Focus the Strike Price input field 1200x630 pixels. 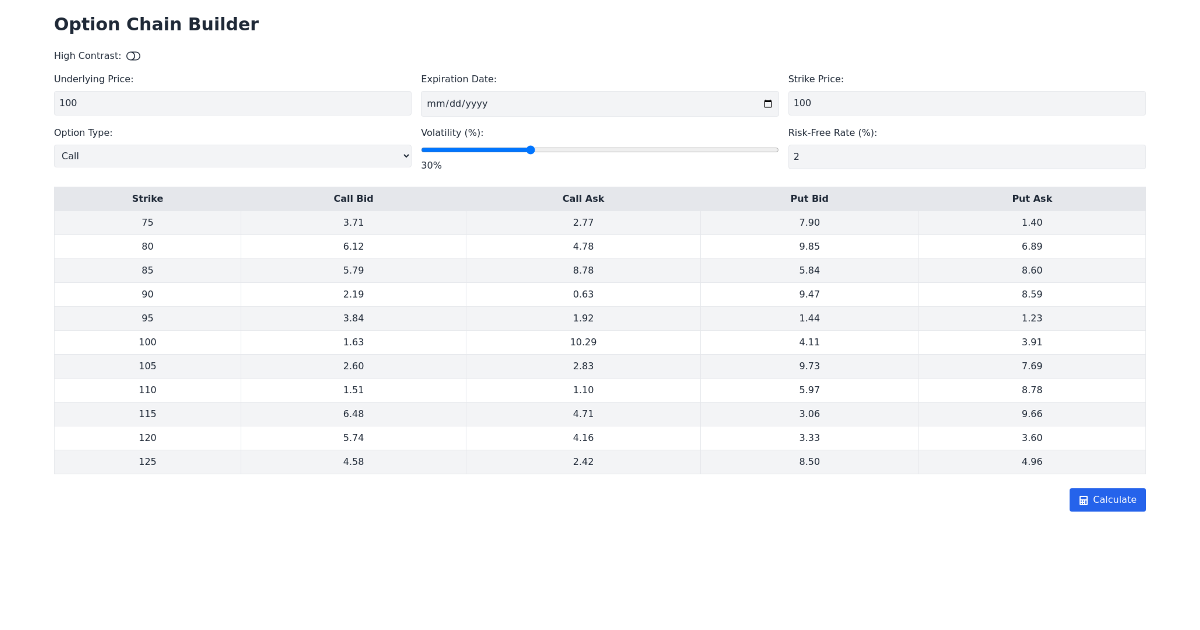pos(966,103)
